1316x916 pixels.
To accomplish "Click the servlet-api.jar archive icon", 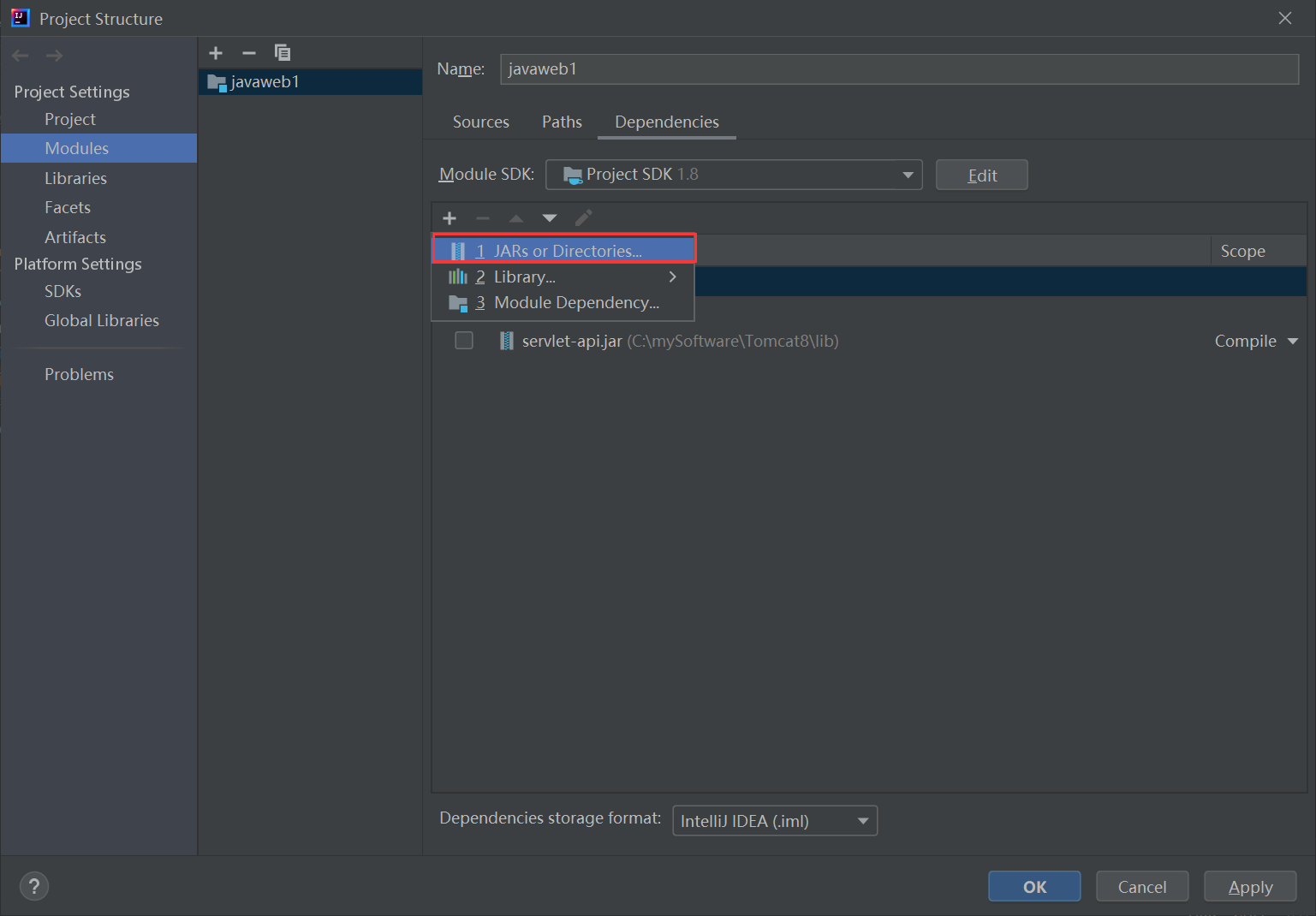I will [x=507, y=341].
